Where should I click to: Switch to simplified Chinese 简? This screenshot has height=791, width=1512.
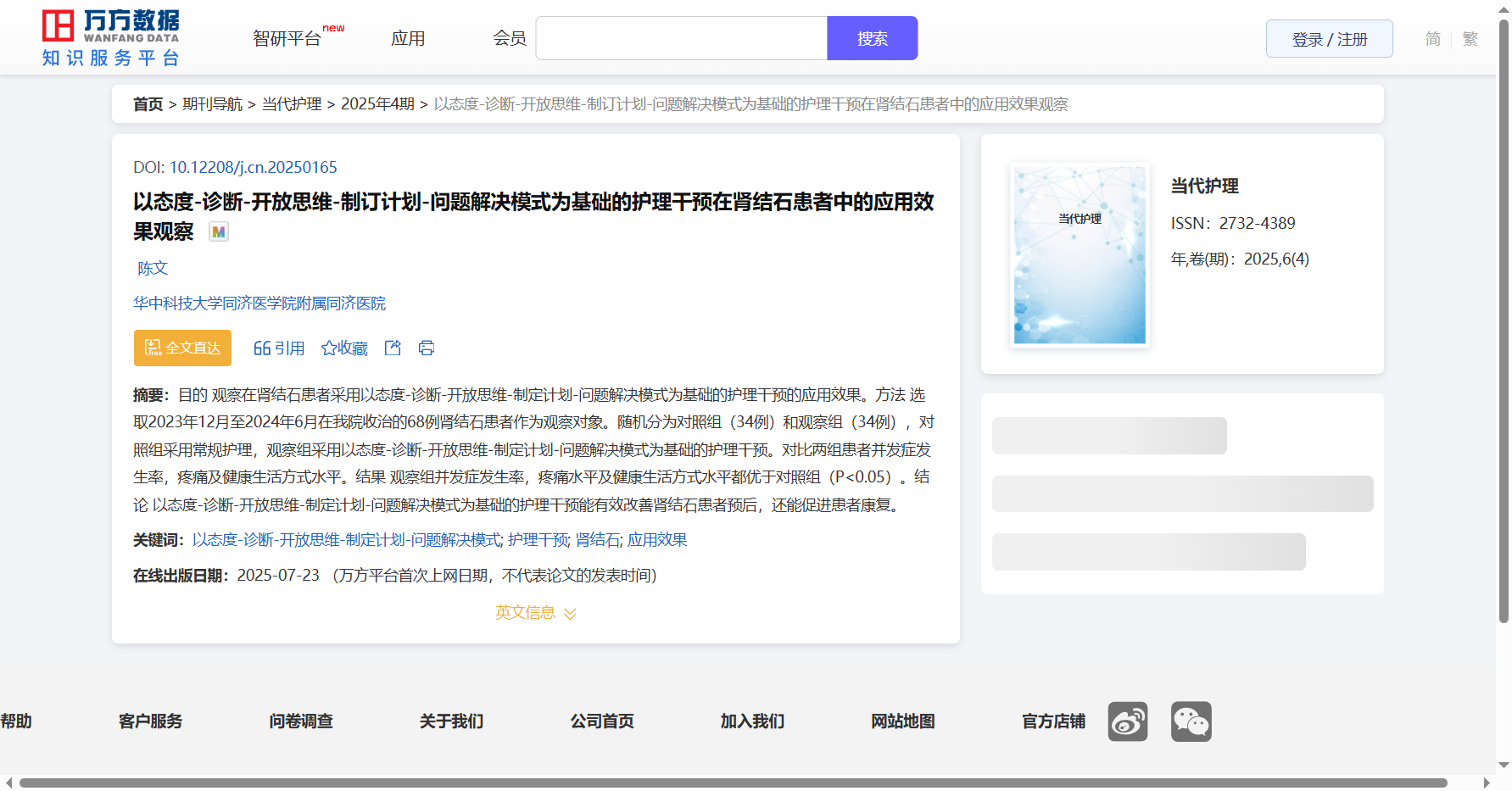point(1432,39)
